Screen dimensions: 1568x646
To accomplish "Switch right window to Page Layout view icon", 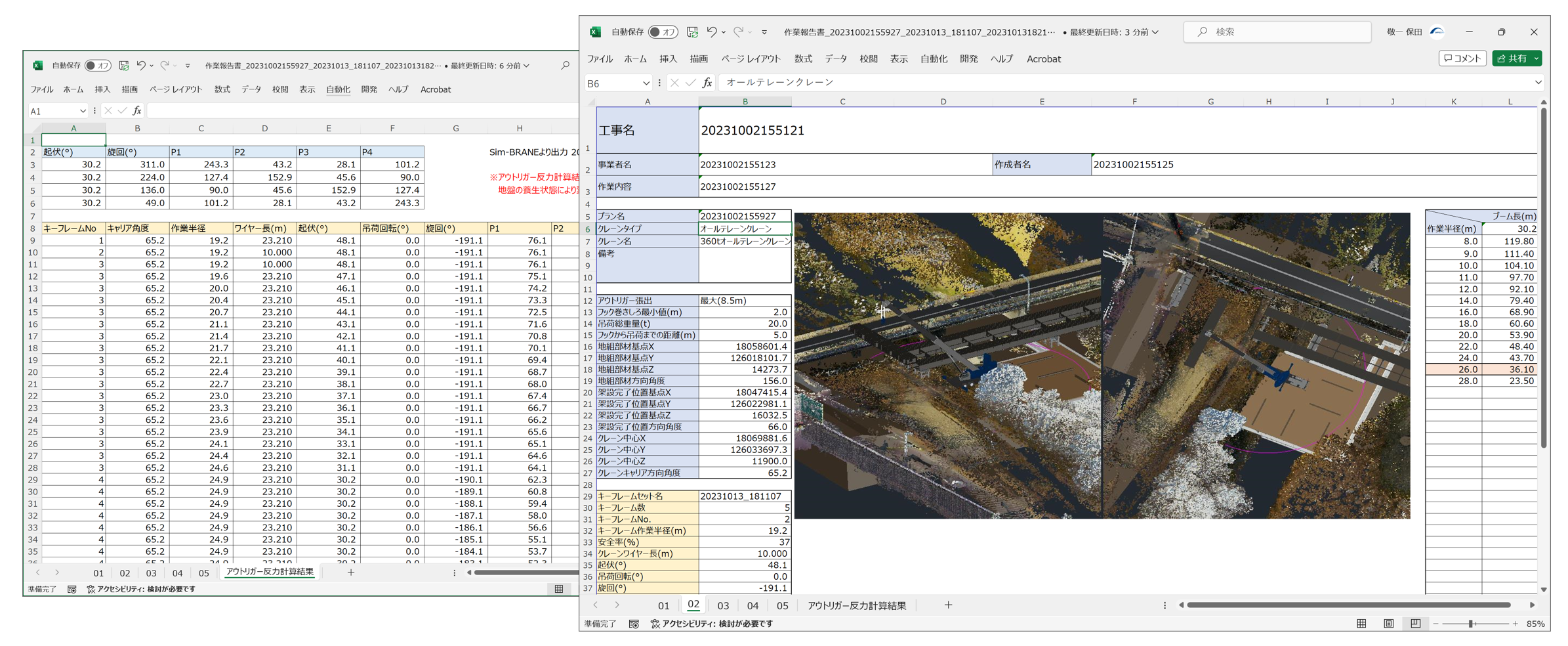I will click(x=1388, y=624).
